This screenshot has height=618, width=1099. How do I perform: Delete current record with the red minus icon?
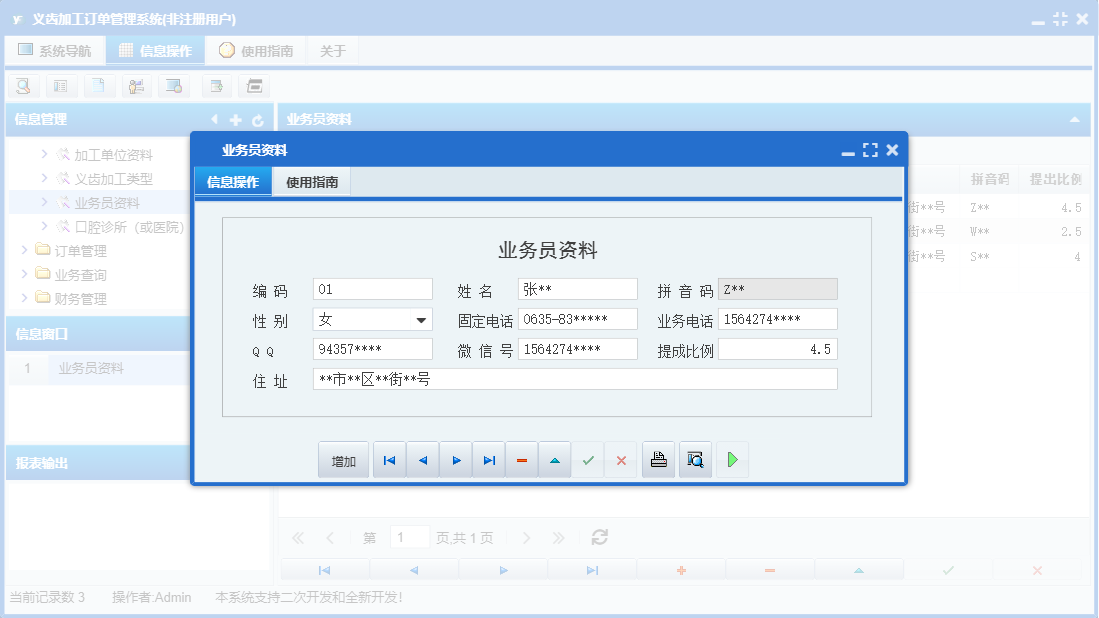pyautogui.click(x=521, y=459)
